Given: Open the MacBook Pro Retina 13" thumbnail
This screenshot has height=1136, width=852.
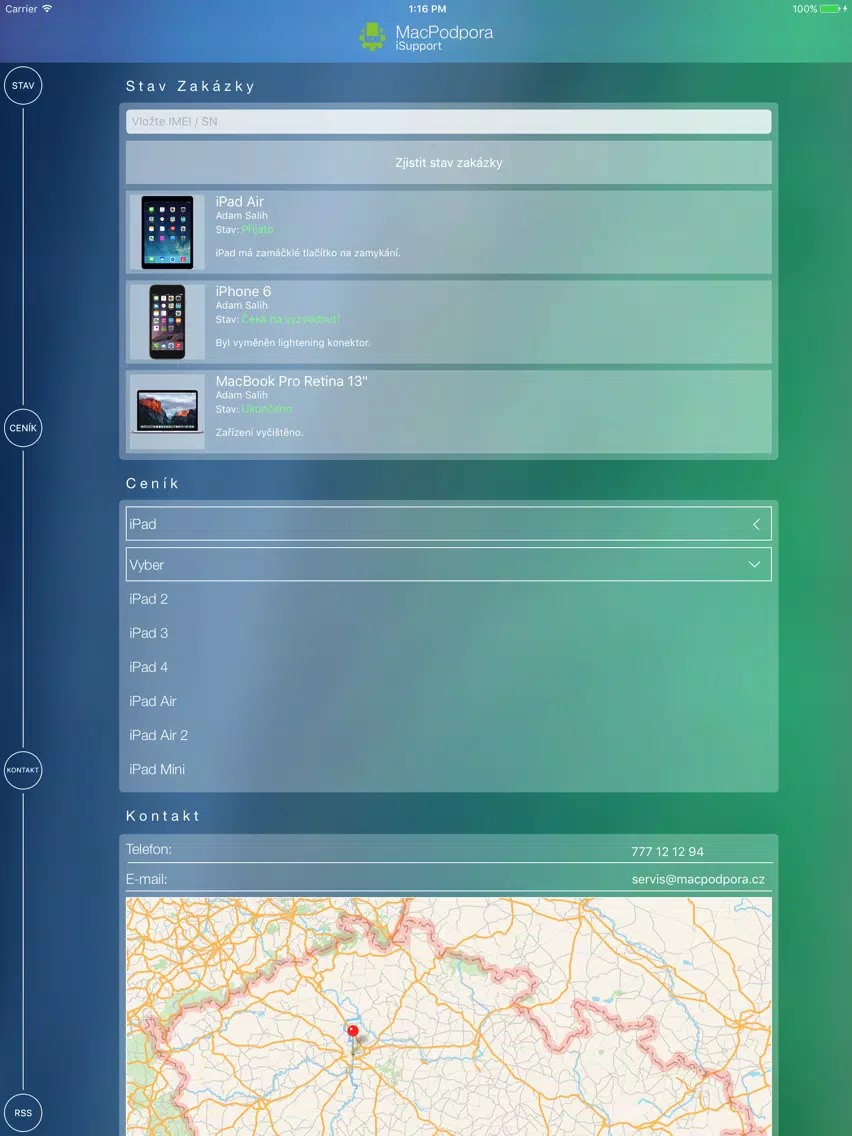Looking at the screenshot, I should pos(167,412).
